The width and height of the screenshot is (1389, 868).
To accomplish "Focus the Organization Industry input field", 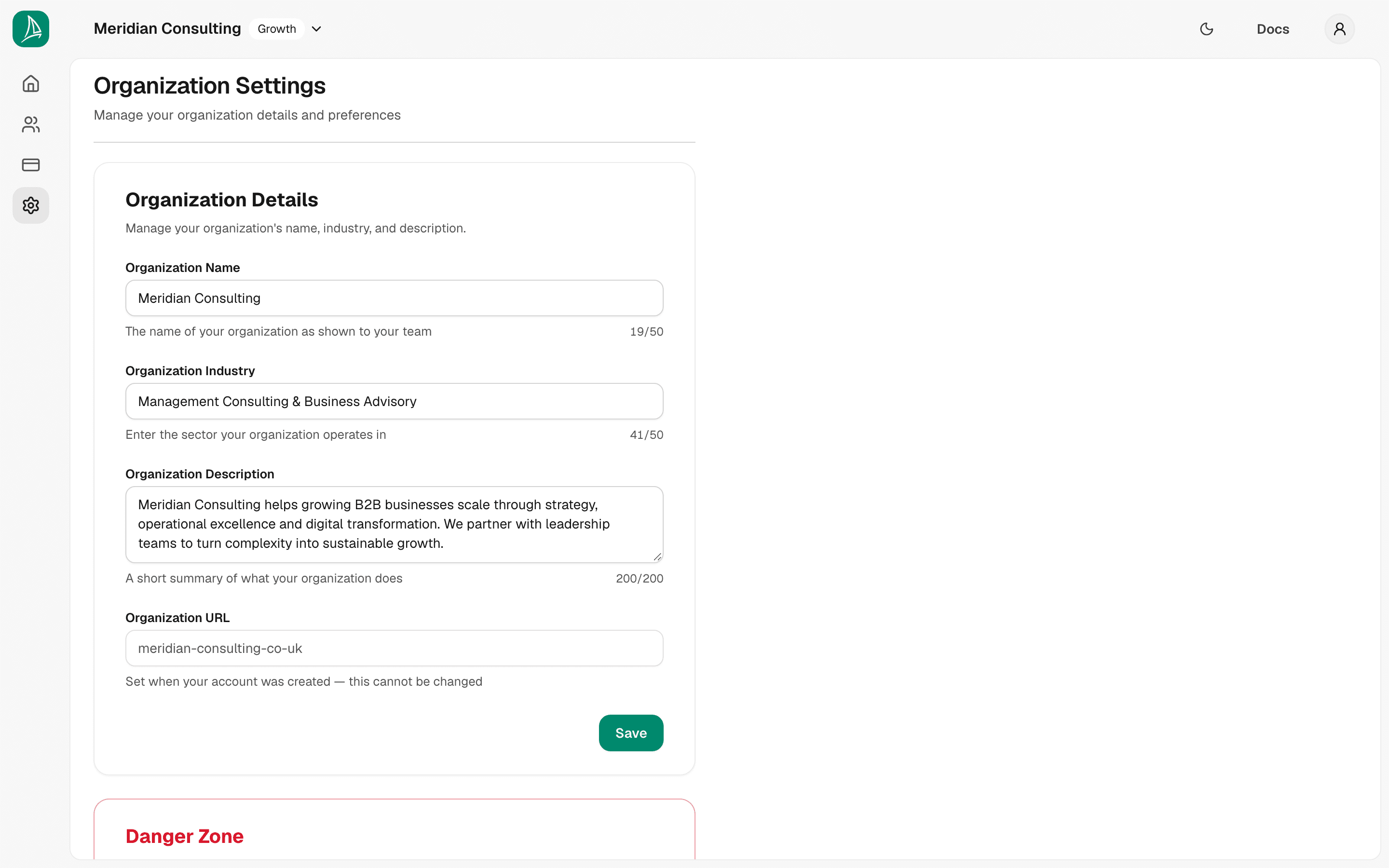I will pos(395,401).
